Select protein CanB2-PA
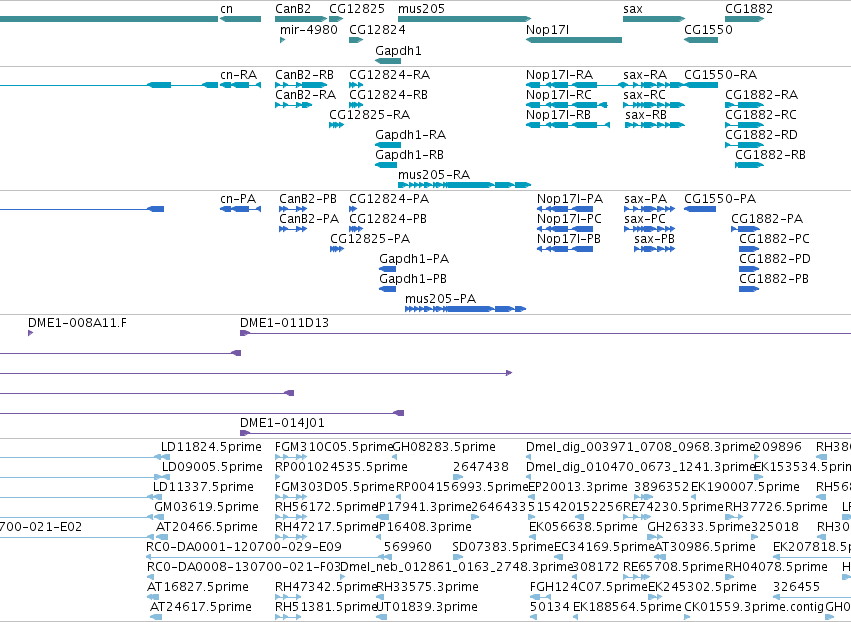This screenshot has height=622, width=851. (293, 229)
